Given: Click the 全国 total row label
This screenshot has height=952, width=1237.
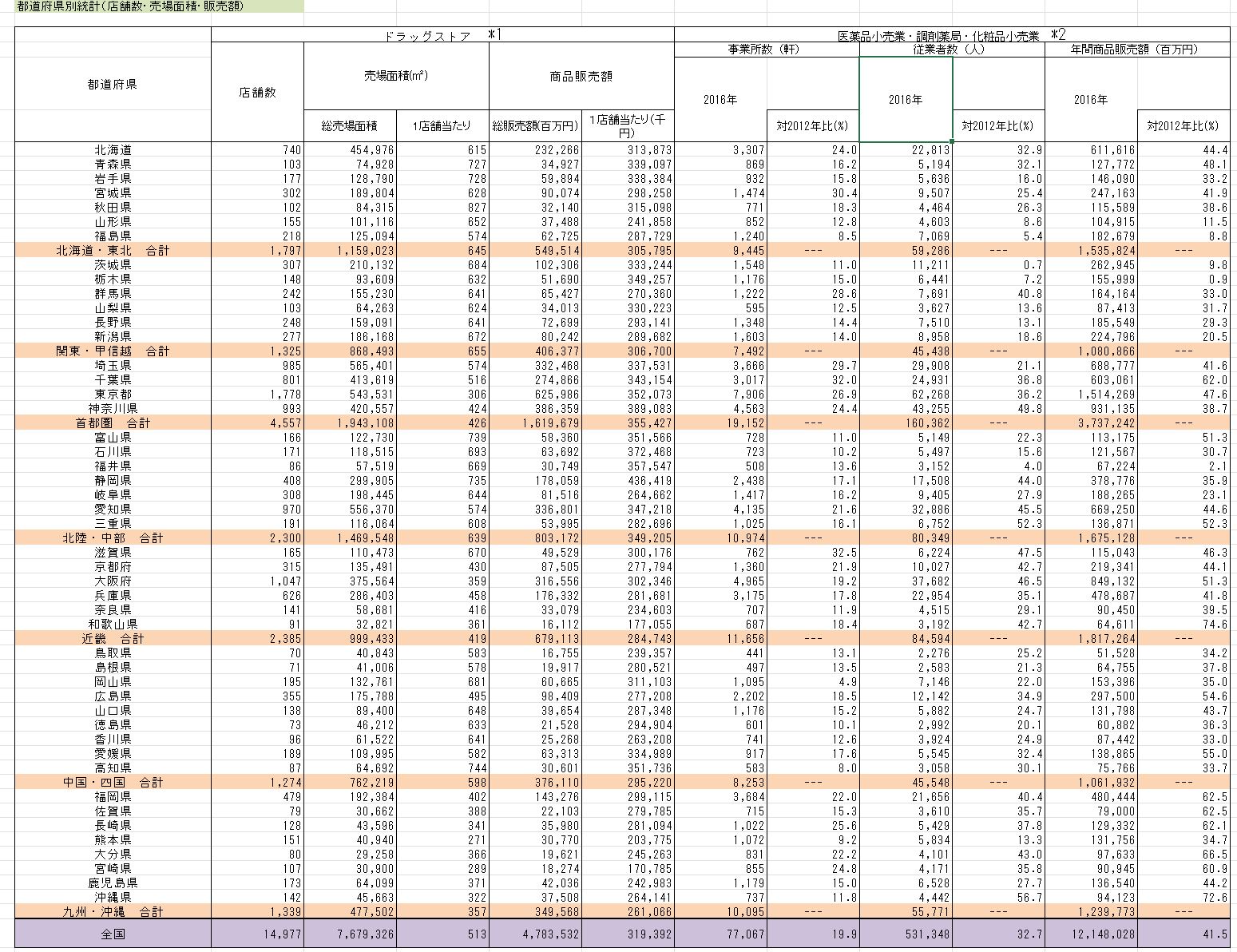Looking at the screenshot, I should (113, 934).
